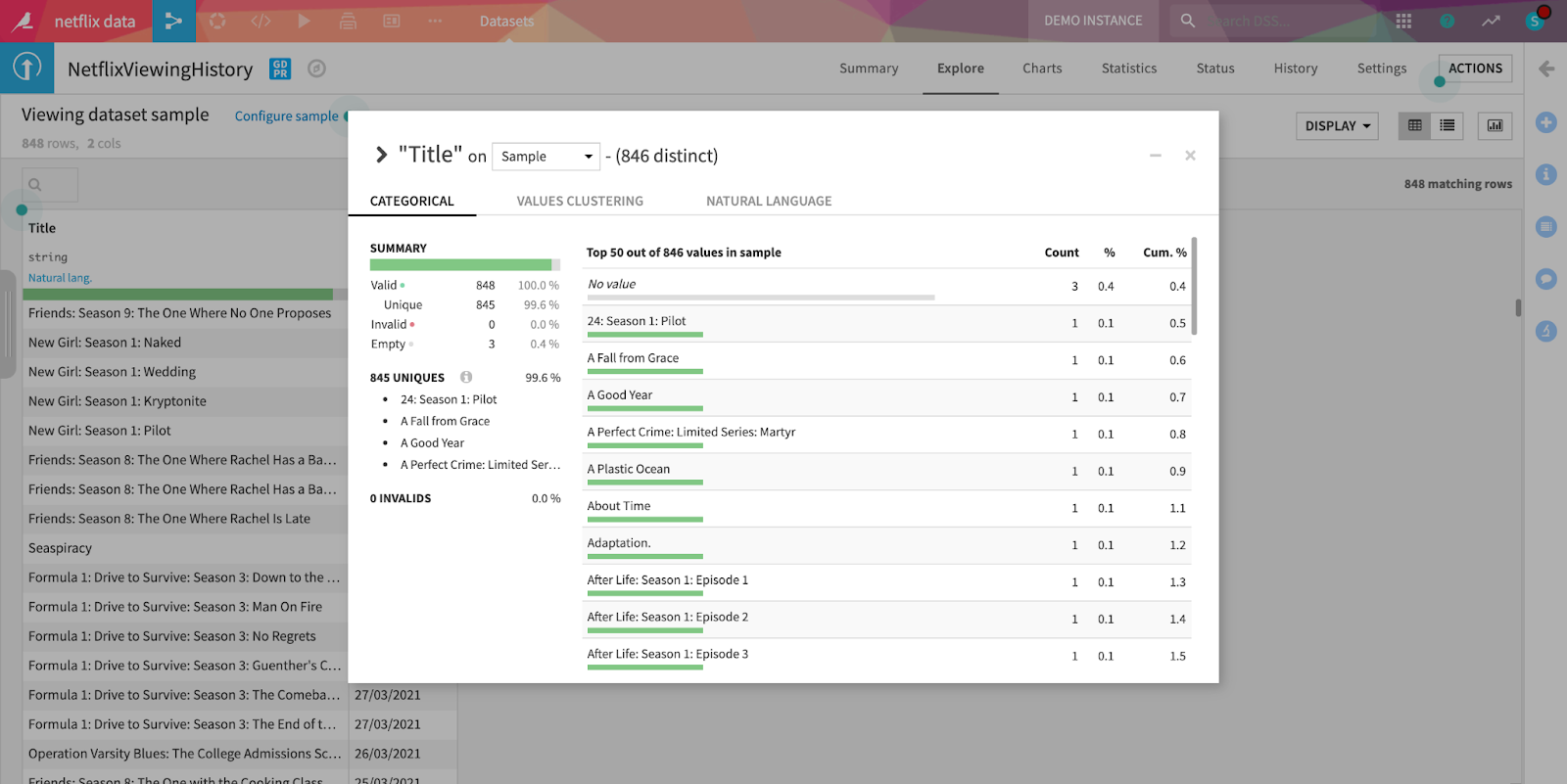
Task: Select the NATURAL LANGUAGE tab
Action: point(769,202)
